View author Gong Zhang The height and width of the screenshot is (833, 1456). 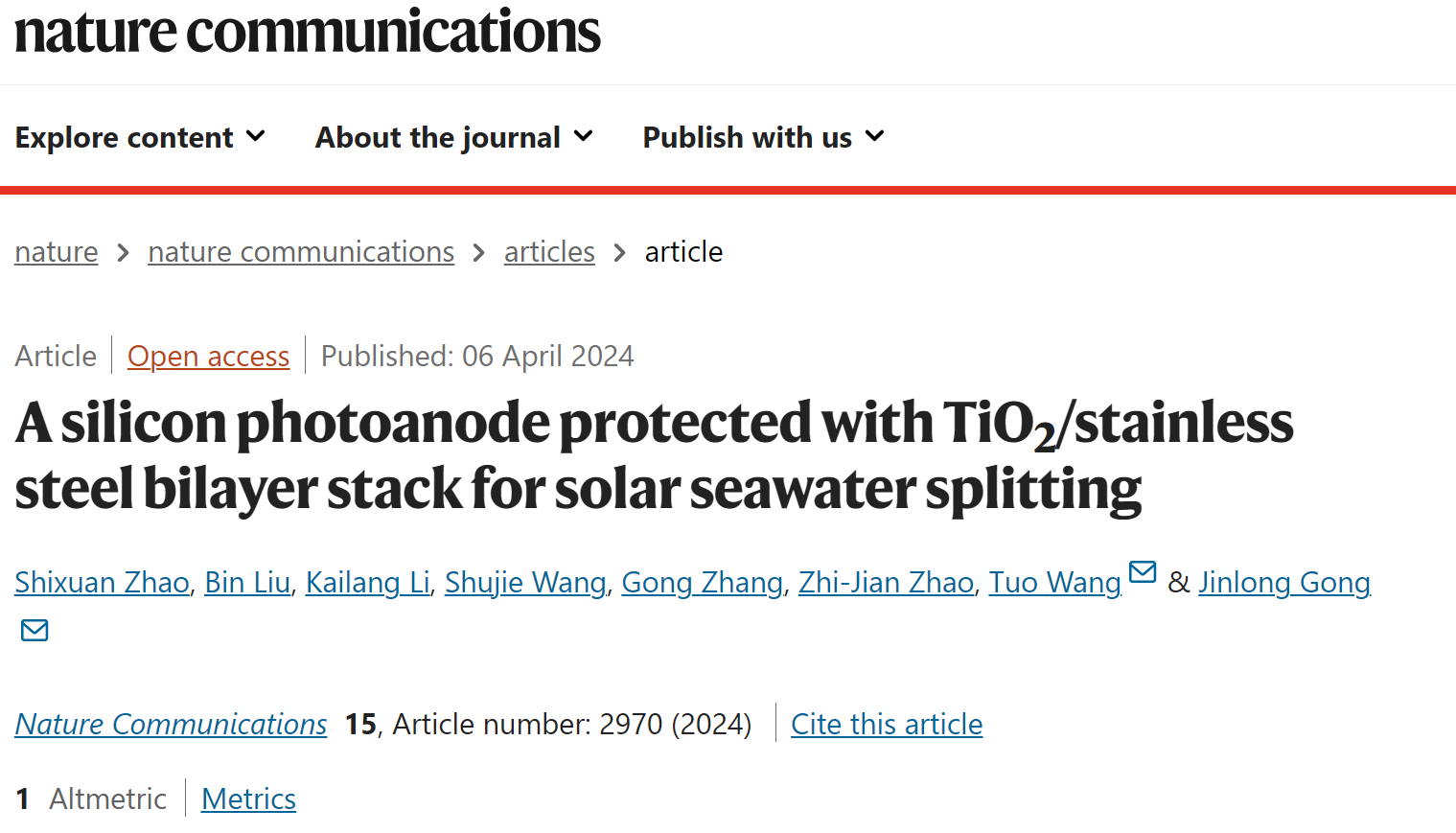702,582
